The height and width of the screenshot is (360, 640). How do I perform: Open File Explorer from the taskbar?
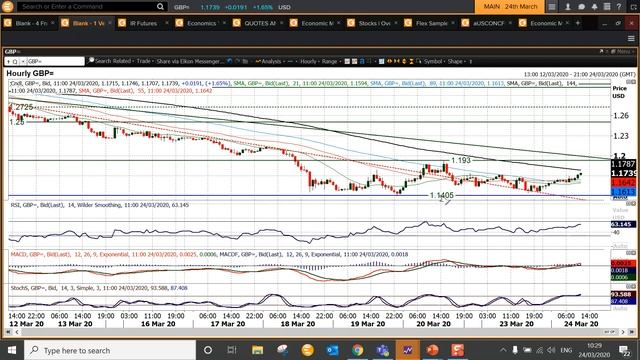click(257, 350)
